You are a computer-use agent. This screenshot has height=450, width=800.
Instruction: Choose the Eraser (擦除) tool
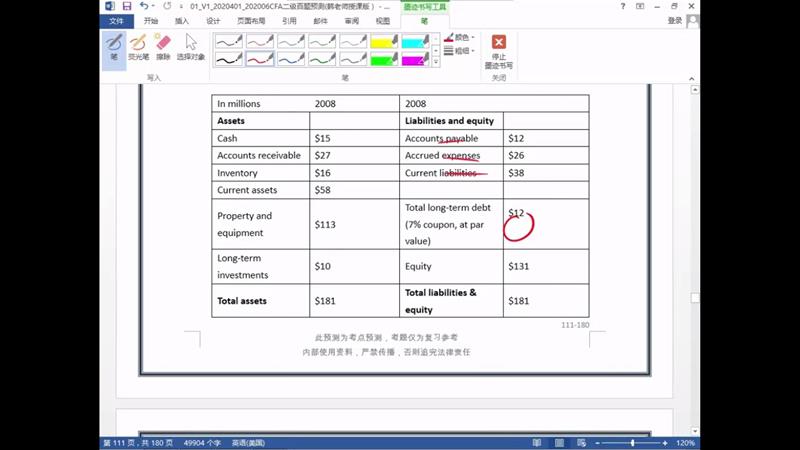pyautogui.click(x=163, y=46)
